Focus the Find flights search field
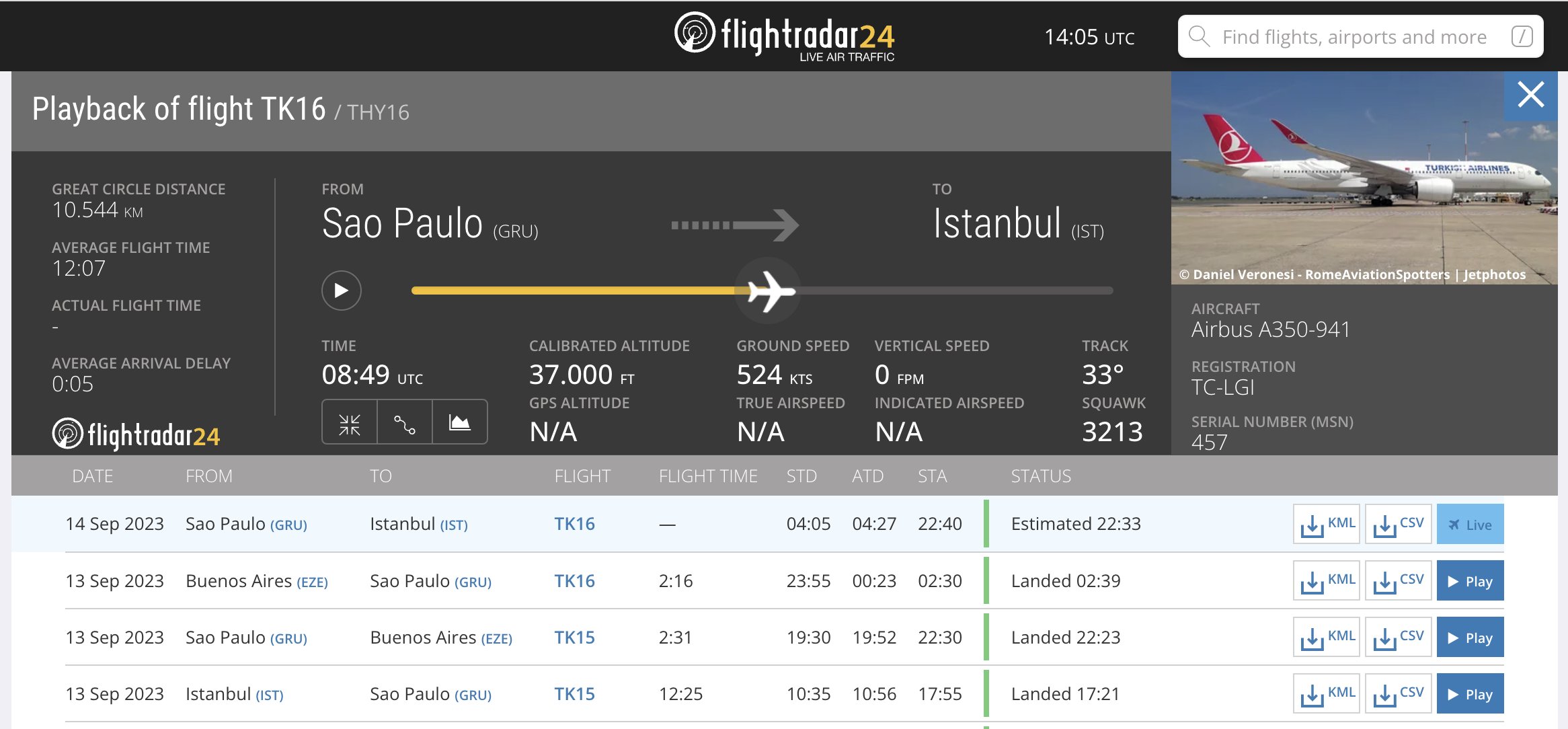The width and height of the screenshot is (1568, 729). [1360, 36]
